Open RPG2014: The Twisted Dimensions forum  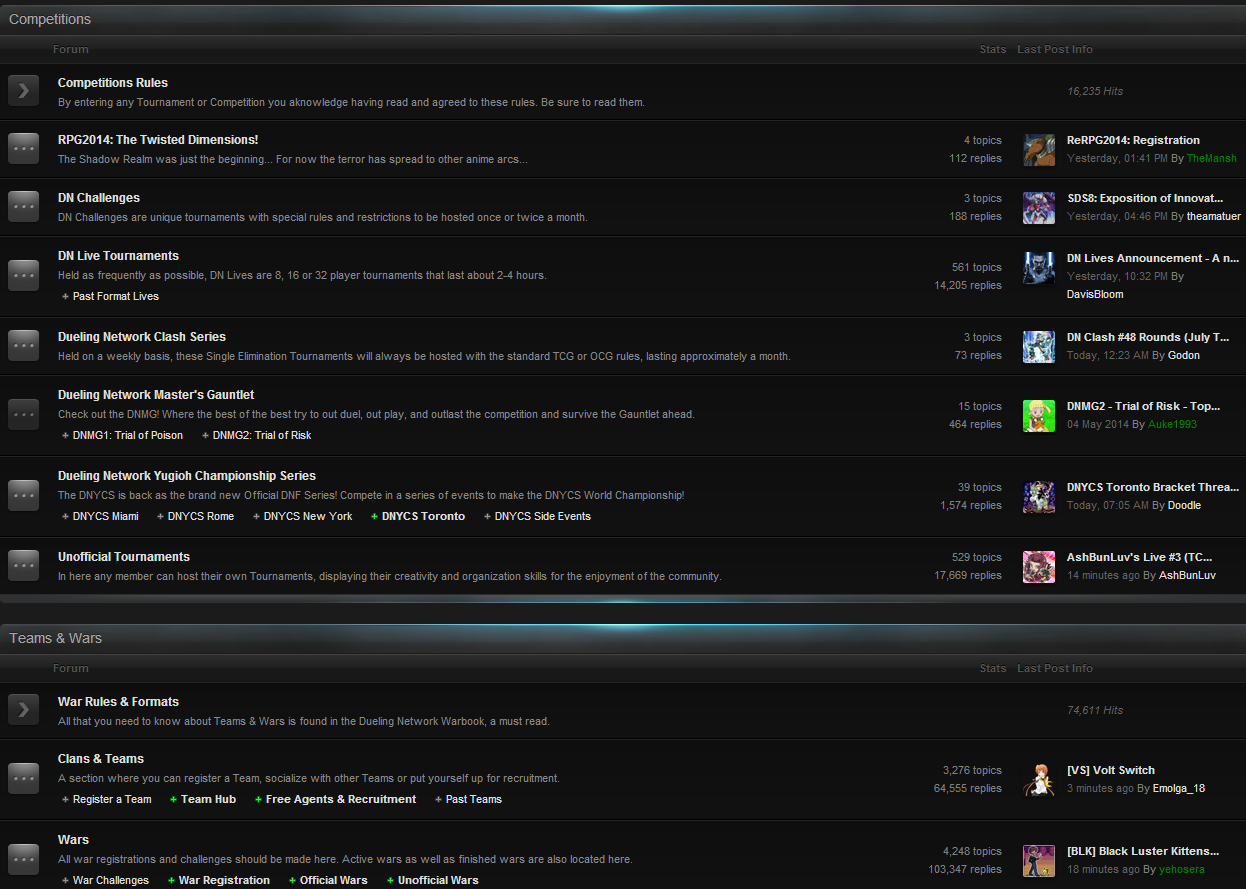(x=158, y=140)
